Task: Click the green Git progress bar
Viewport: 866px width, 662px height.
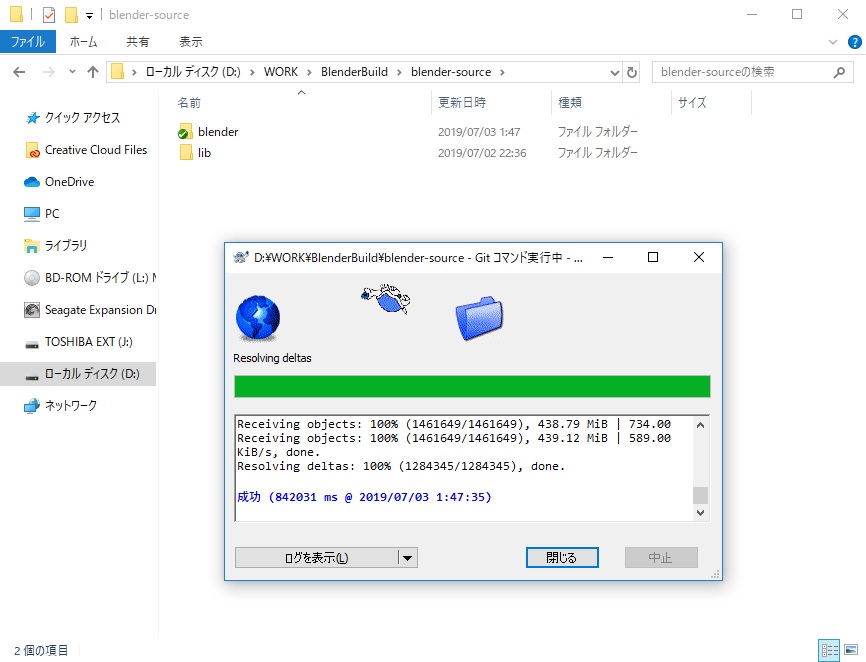Action: 472,386
